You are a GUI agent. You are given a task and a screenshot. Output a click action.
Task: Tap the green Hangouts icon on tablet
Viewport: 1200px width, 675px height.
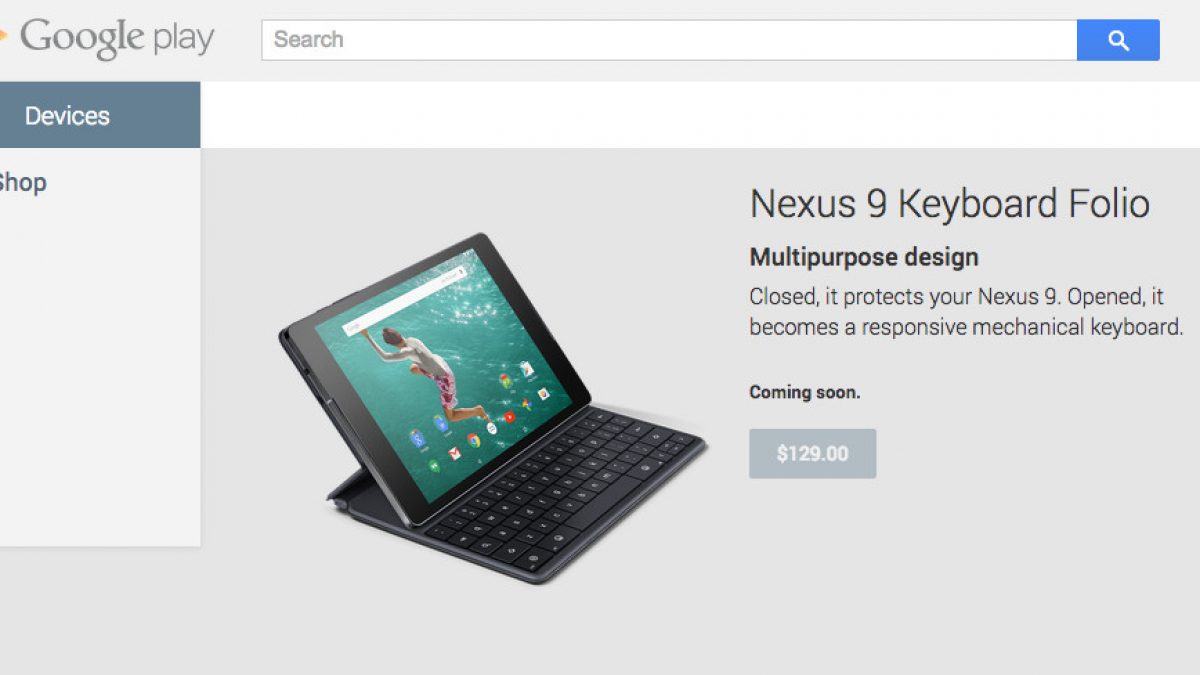point(434,465)
